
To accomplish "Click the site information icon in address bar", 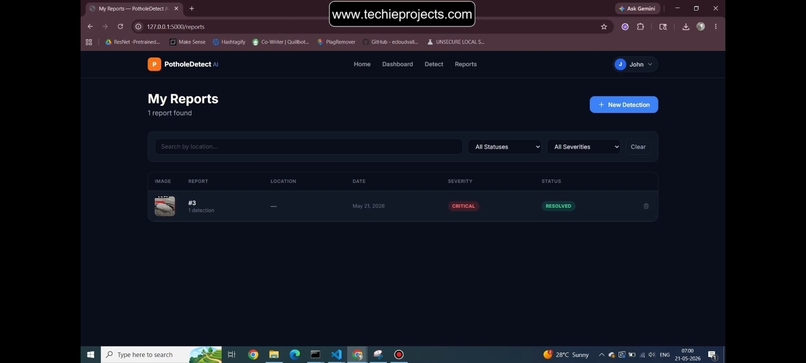I will [138, 27].
